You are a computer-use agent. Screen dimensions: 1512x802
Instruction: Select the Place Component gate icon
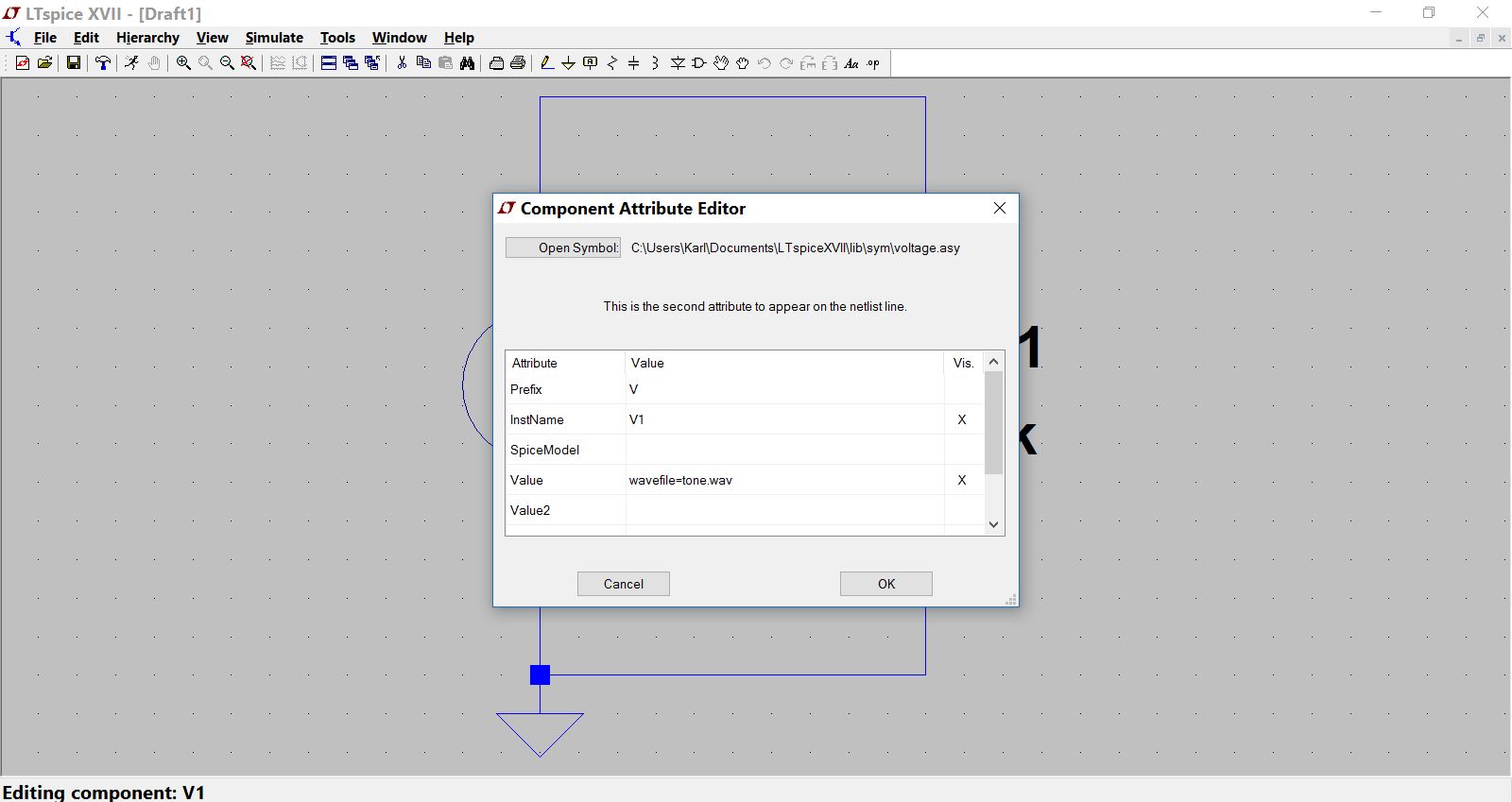pos(699,63)
